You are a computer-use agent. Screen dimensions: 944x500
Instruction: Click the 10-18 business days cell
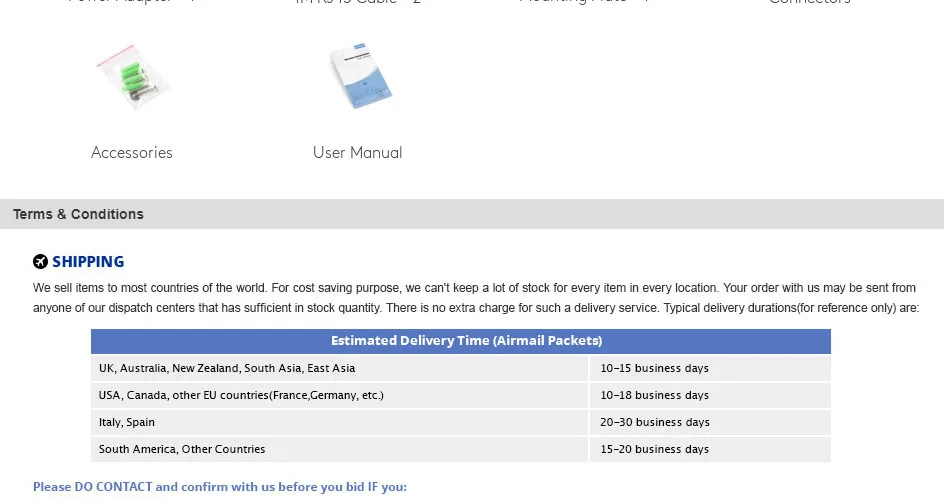[x=710, y=395]
